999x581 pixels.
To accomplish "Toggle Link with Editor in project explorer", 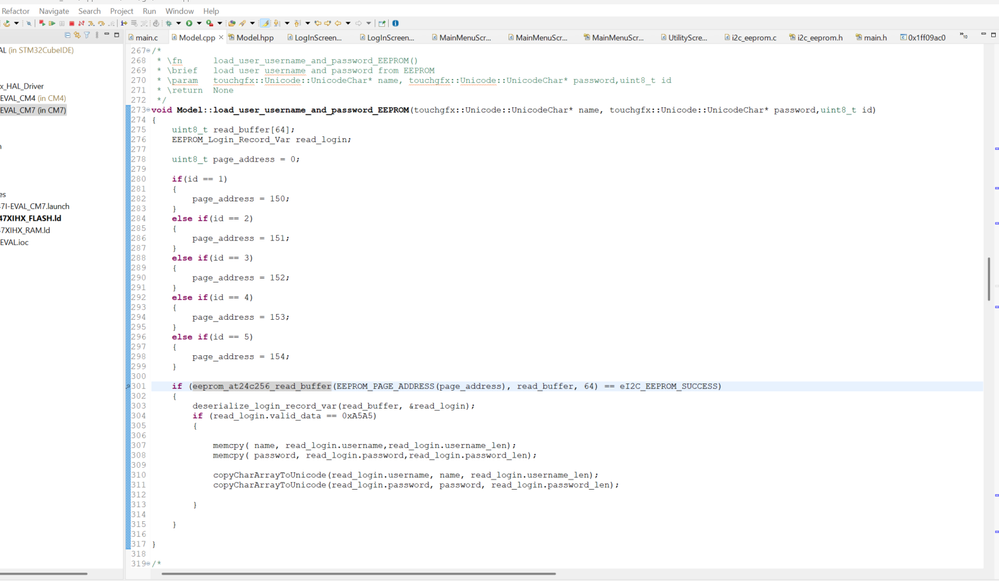I will pos(77,36).
